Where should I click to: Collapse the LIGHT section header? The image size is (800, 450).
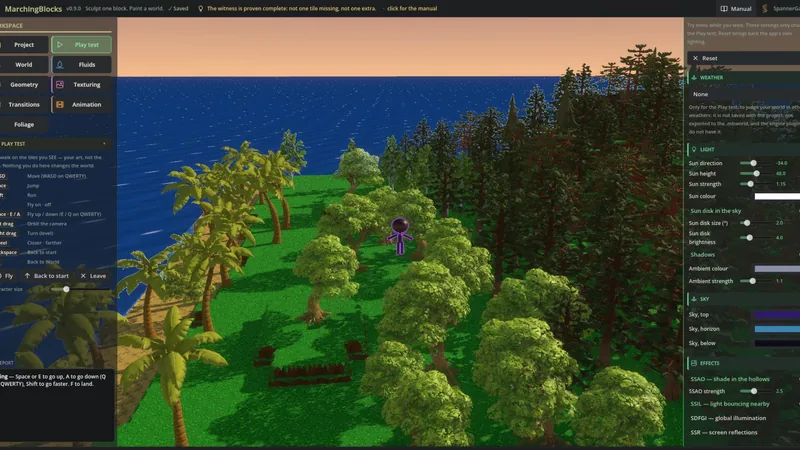click(x=743, y=149)
